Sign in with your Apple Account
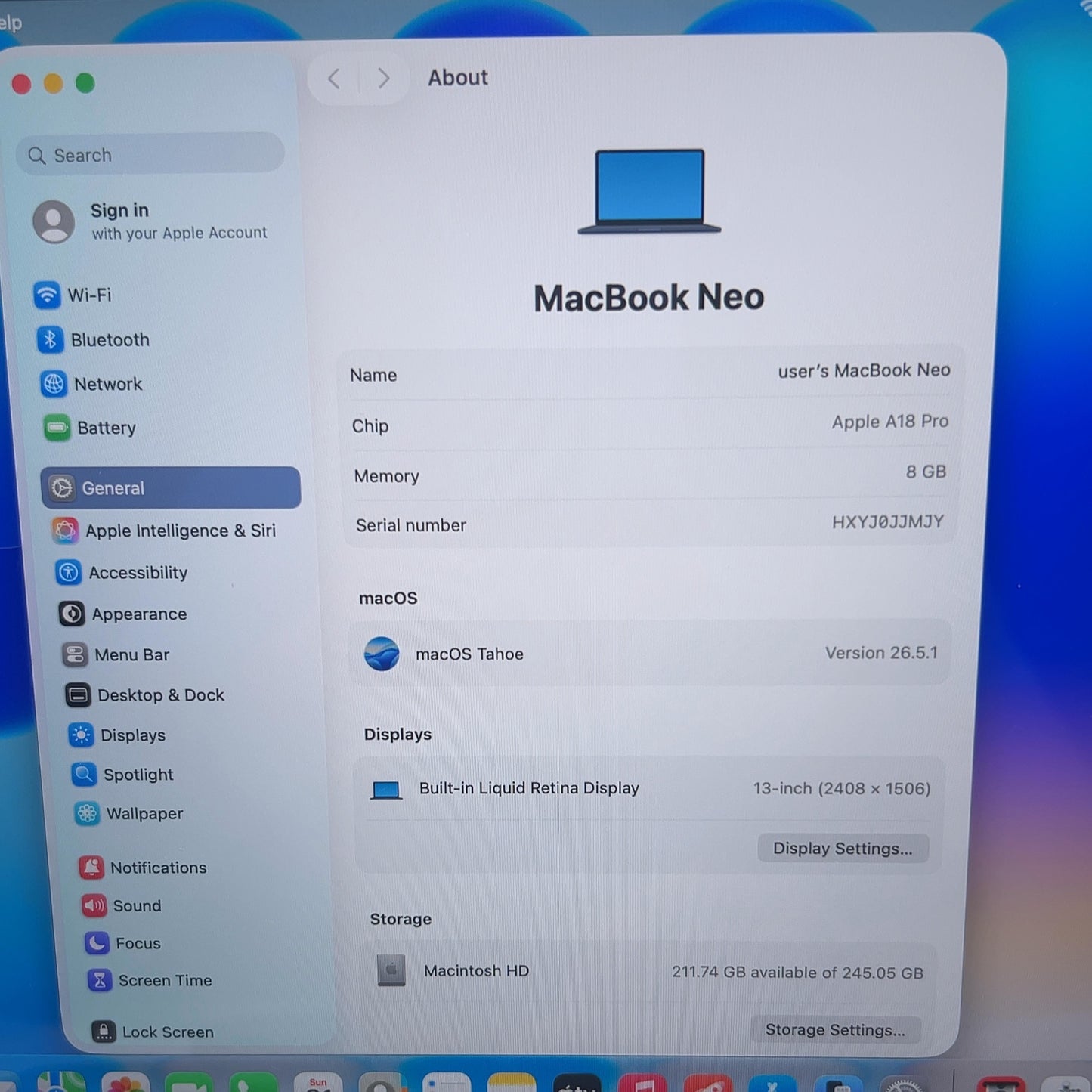 pos(150,221)
